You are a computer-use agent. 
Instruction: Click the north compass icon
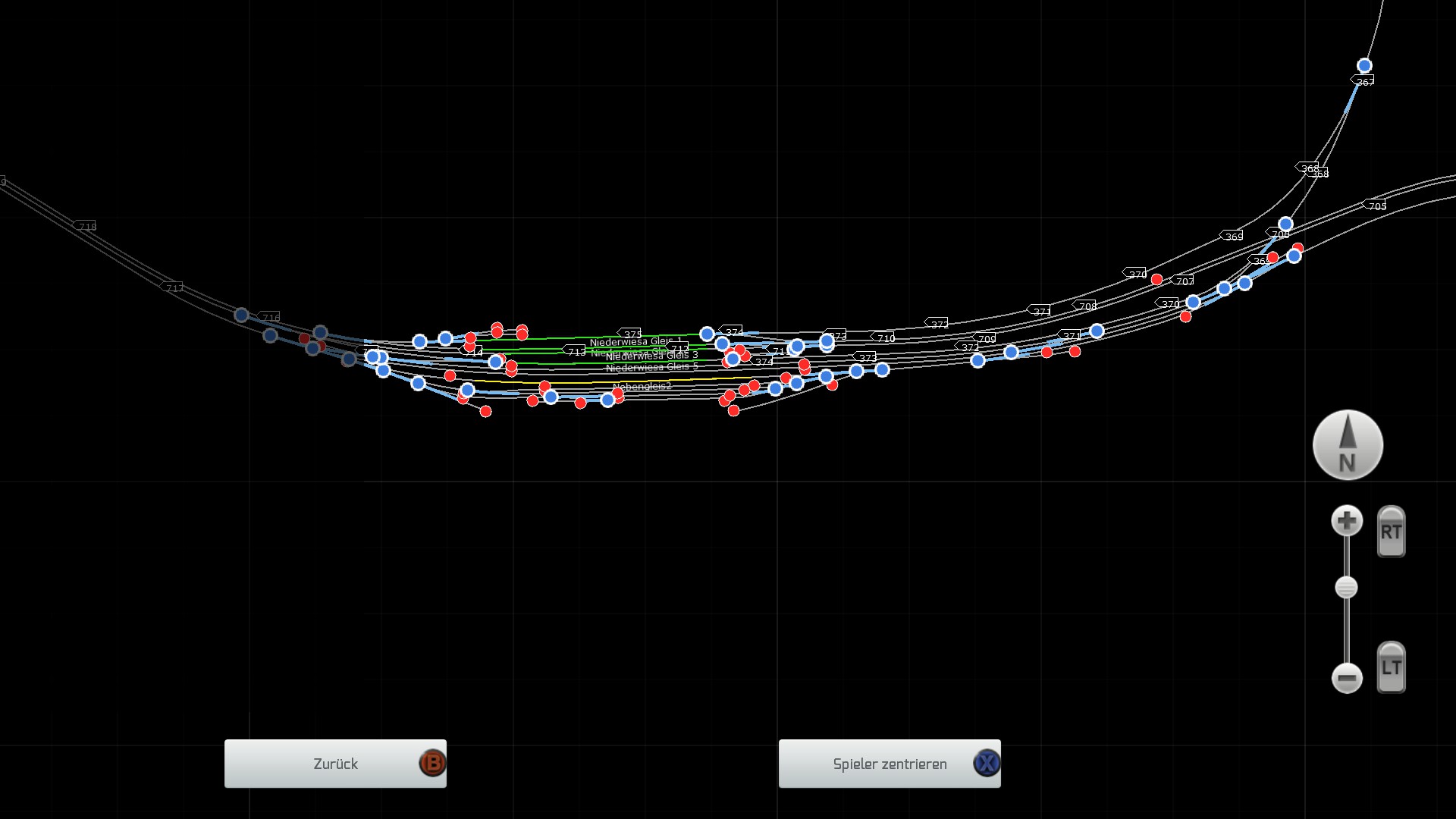point(1348,445)
